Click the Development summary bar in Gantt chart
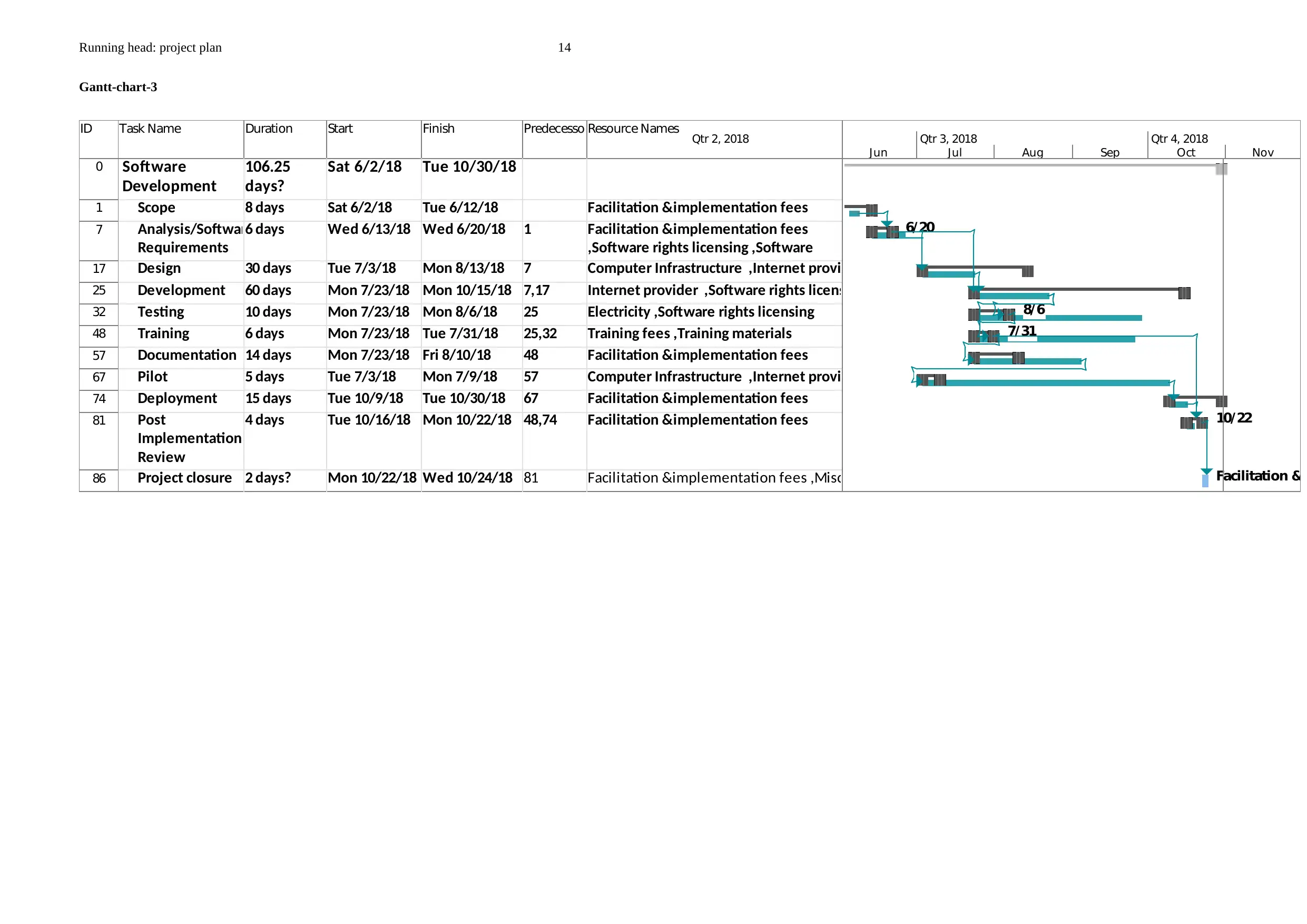Viewport: 1307px width, 924px height. [x=1079, y=290]
